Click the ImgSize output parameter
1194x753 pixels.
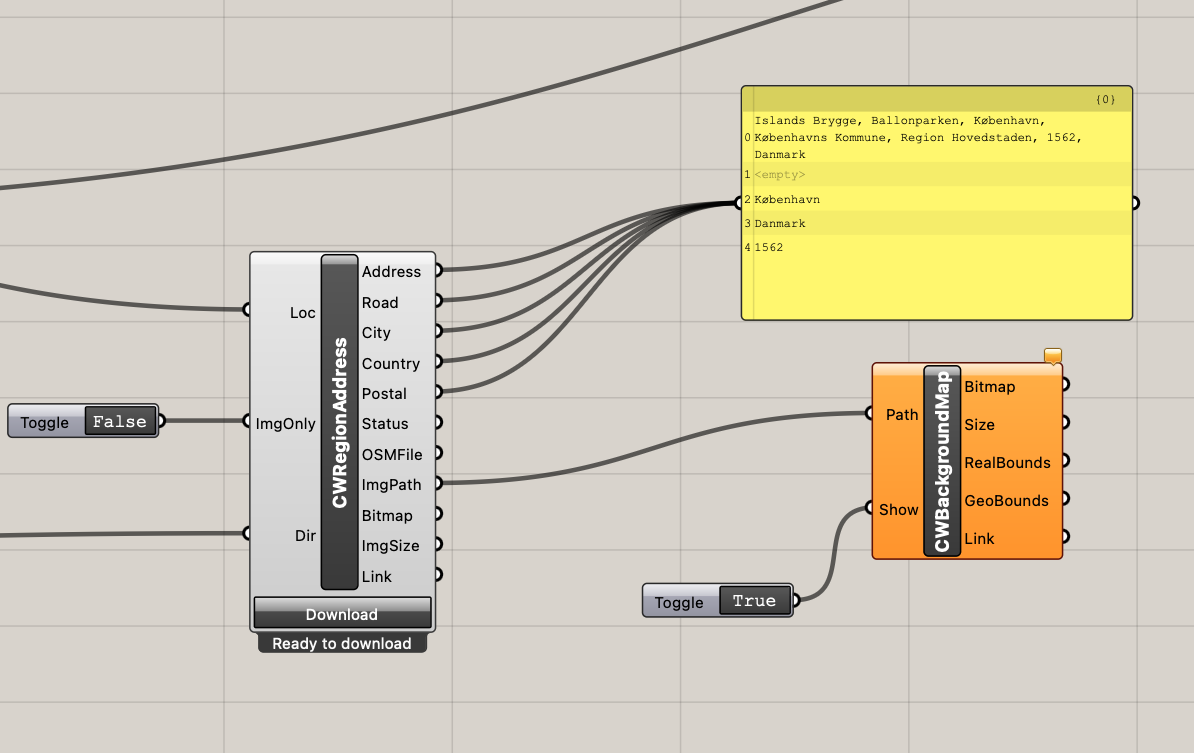coord(390,545)
